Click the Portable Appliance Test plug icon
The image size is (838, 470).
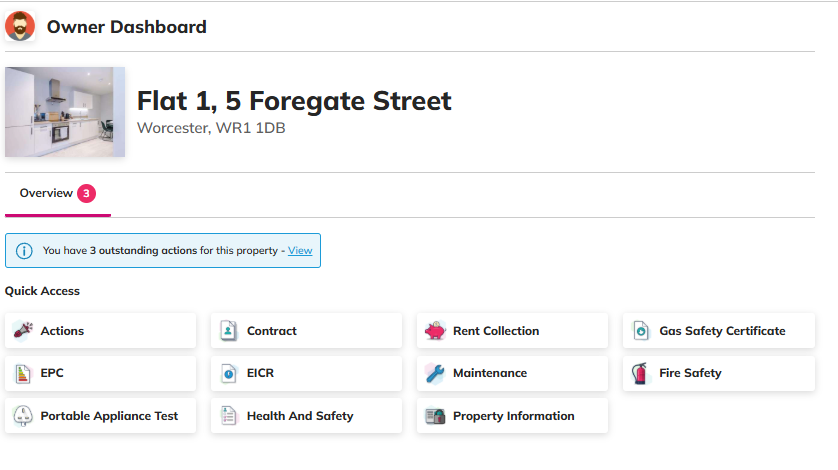coord(23,416)
